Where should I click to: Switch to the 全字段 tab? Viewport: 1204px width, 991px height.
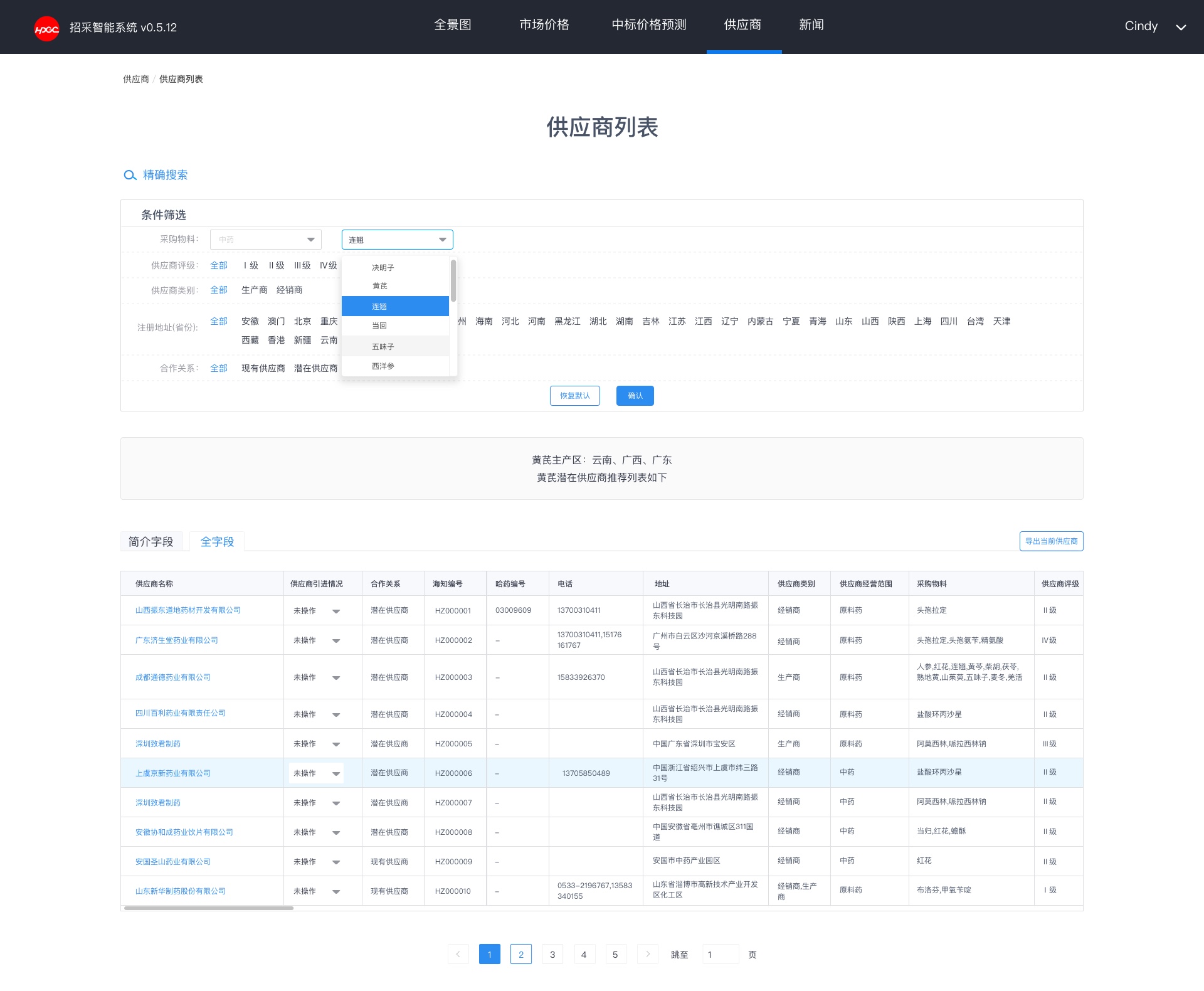tap(217, 542)
